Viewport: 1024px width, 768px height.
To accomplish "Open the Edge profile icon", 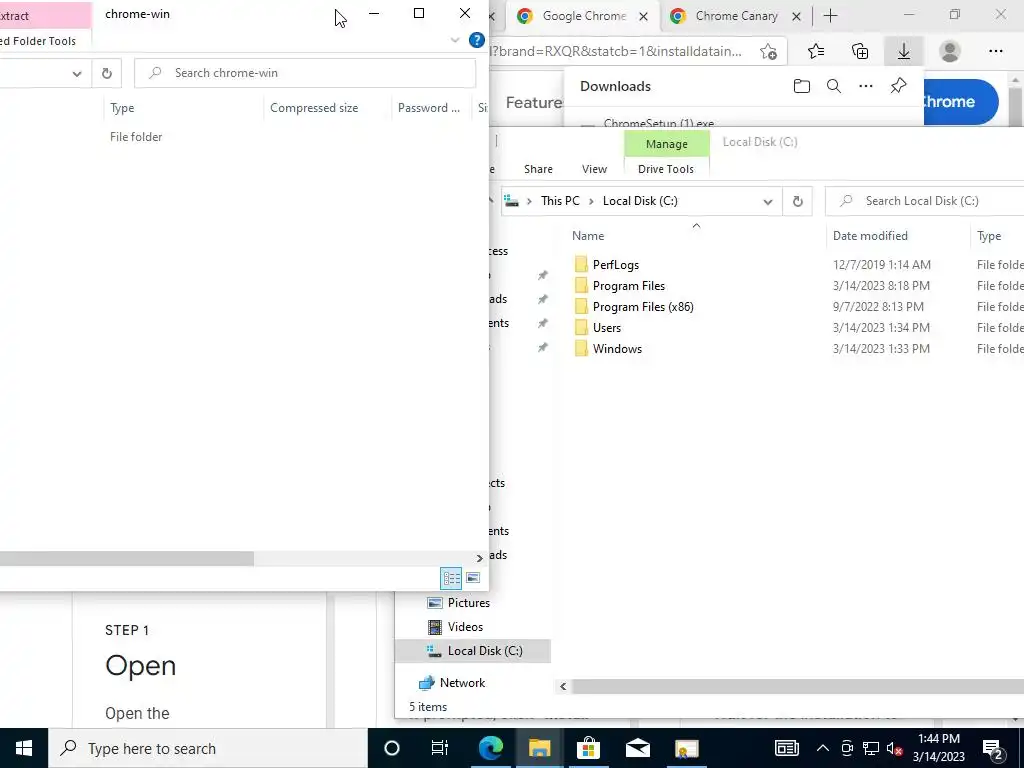I will point(950,51).
